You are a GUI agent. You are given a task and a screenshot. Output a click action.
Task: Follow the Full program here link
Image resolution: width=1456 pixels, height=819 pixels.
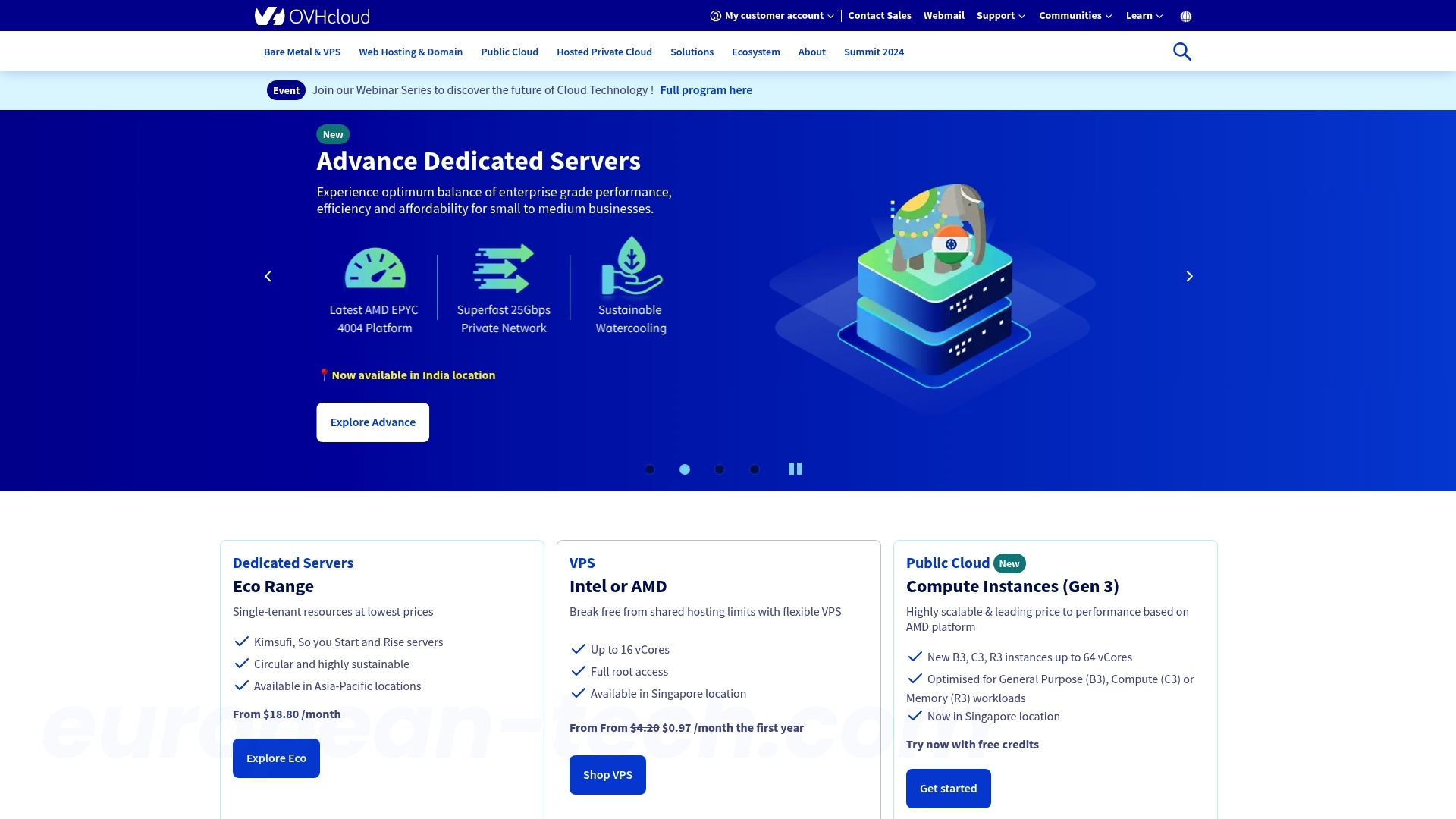(706, 89)
